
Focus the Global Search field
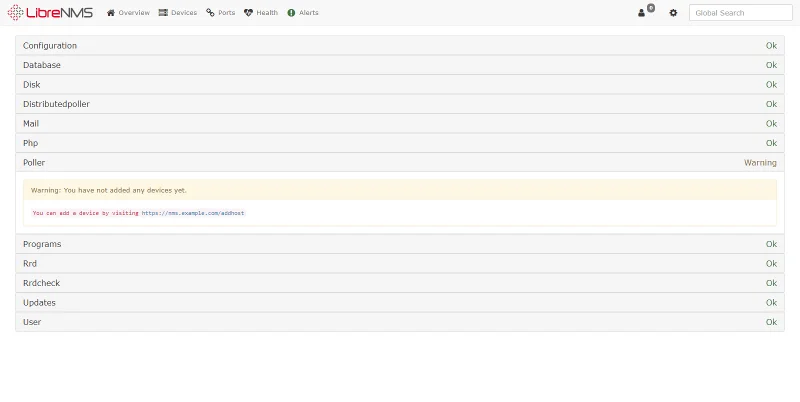tap(740, 13)
